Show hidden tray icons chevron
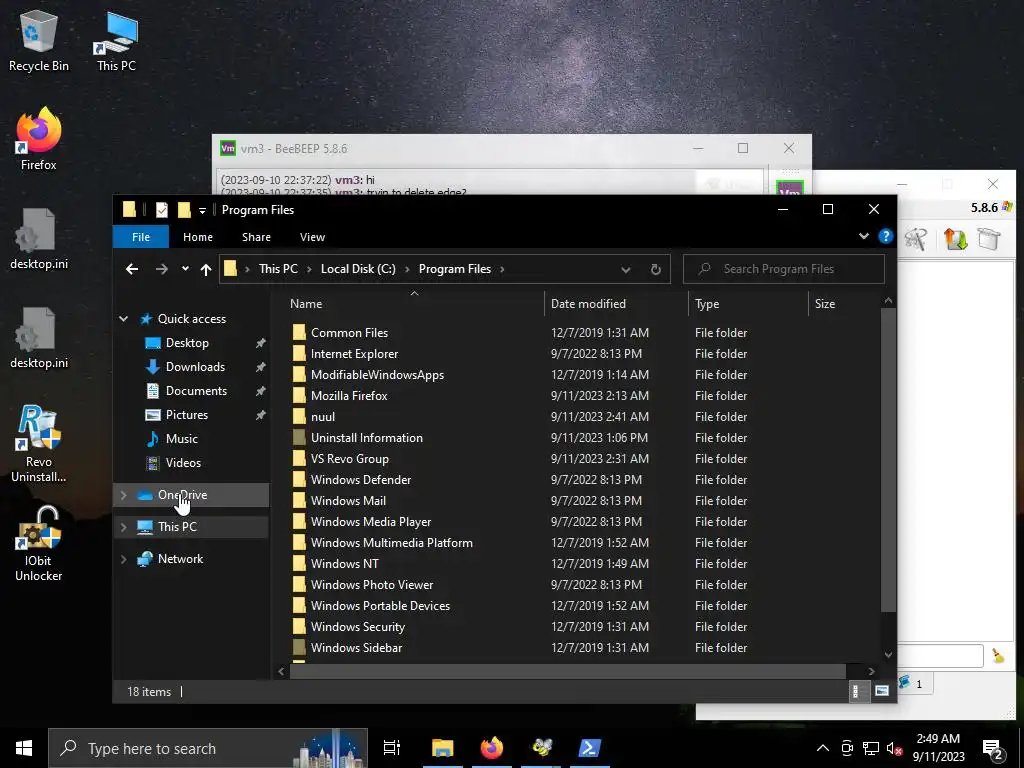Image resolution: width=1024 pixels, height=768 pixels. (x=823, y=748)
